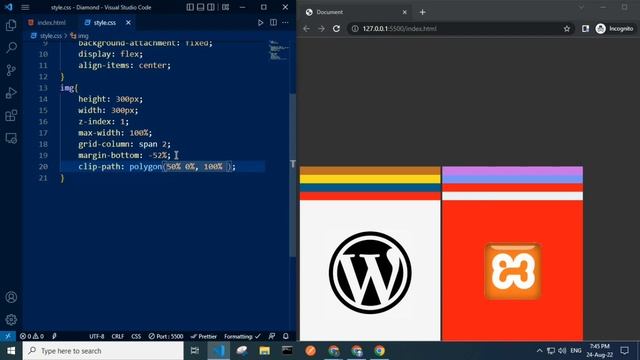View site information icon in address bar
Viewport: 640px width, 360px height.
pos(355,29)
